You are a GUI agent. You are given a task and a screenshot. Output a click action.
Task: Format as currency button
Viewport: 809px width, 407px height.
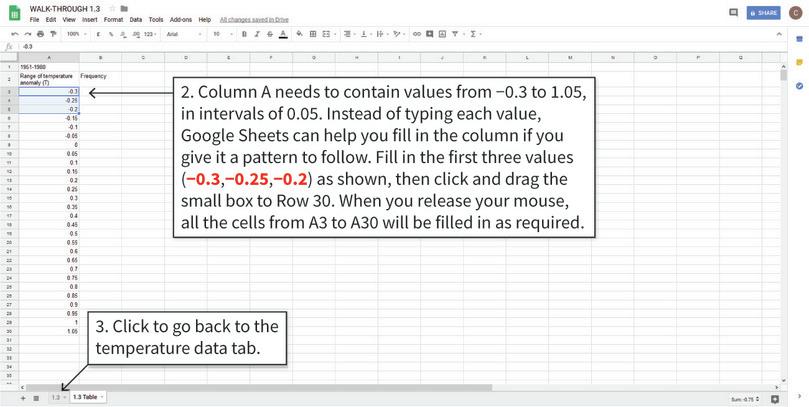coord(98,34)
